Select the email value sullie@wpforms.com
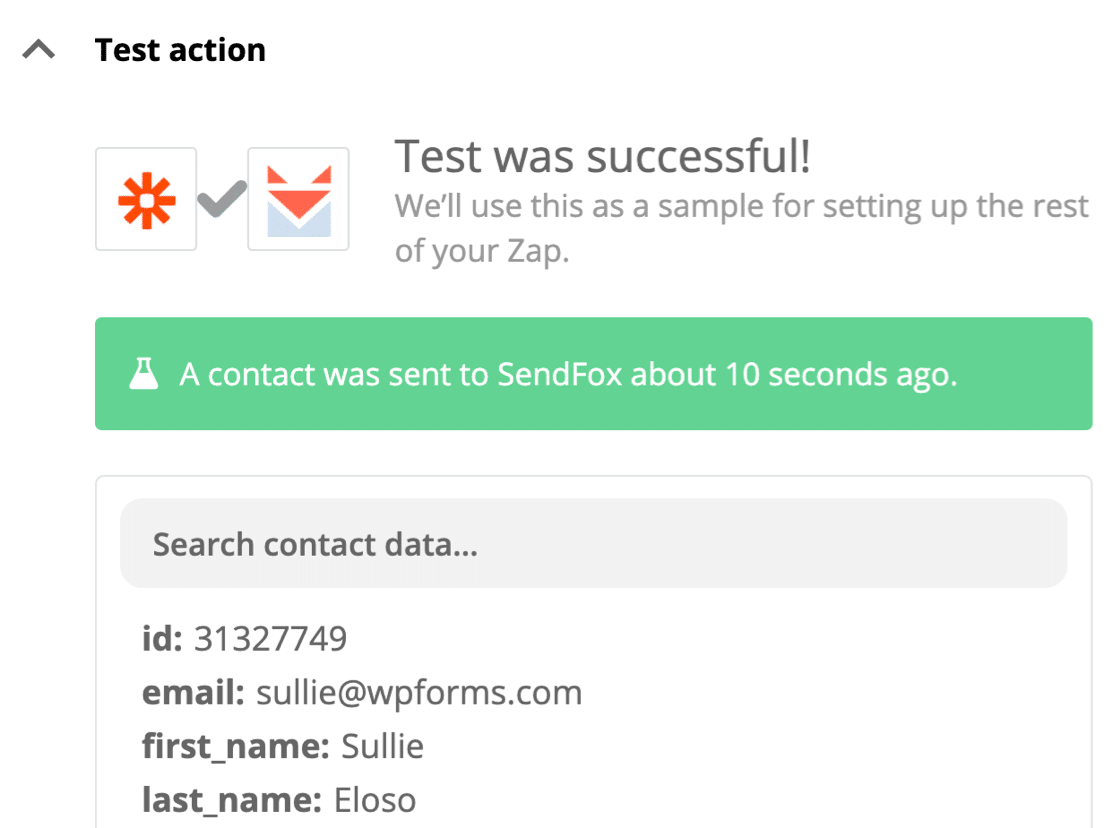 click(419, 692)
